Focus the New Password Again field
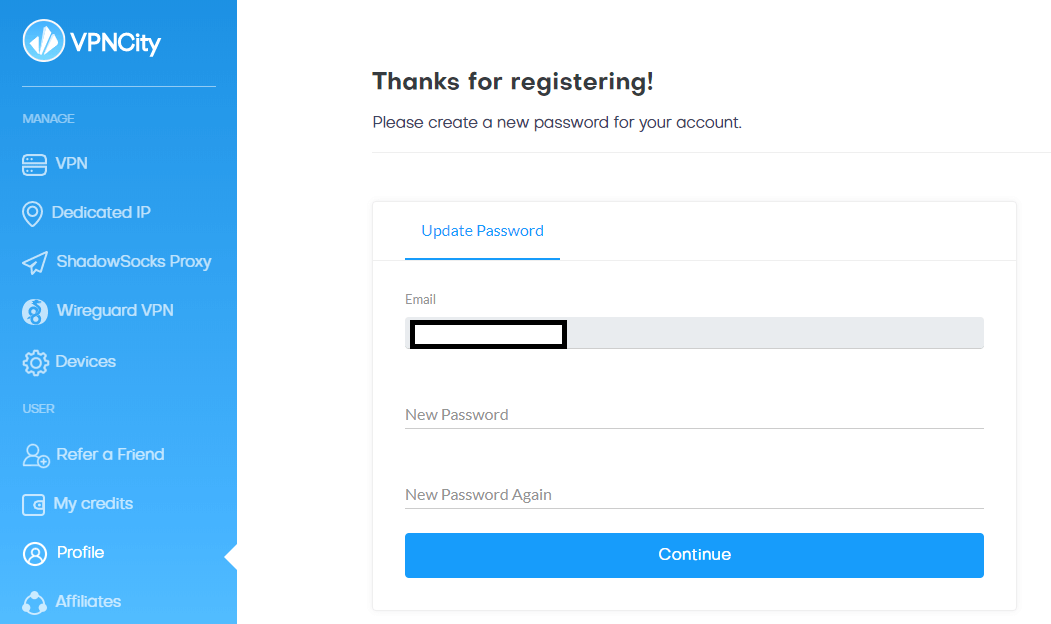1051x624 pixels. coord(694,495)
